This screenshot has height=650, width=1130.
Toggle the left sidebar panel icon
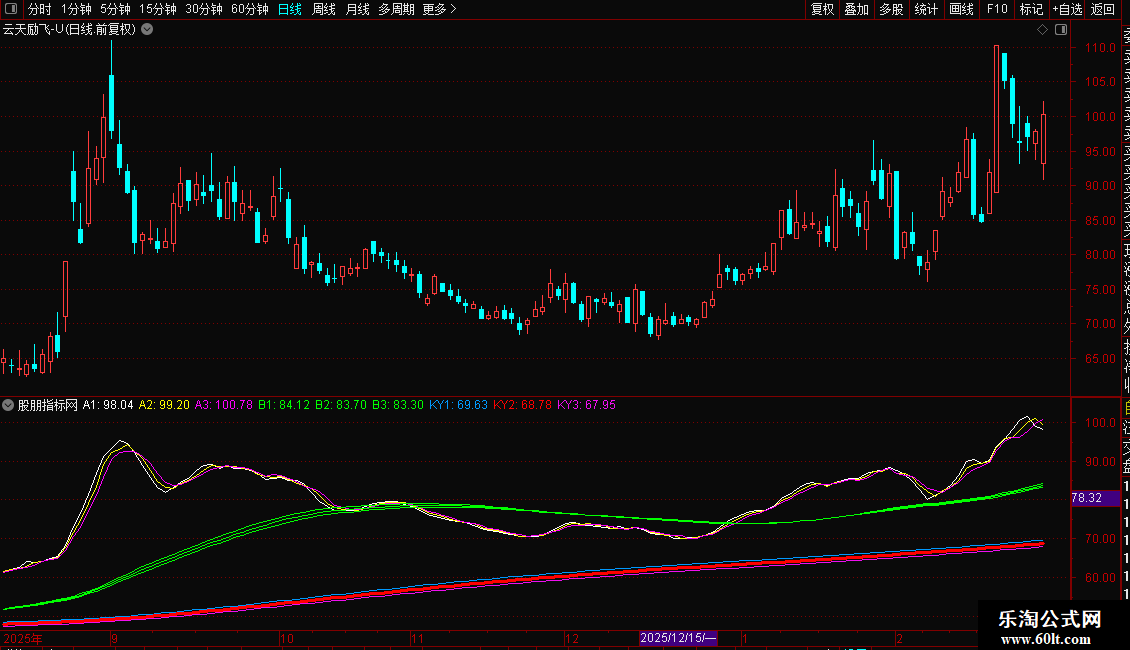11,9
